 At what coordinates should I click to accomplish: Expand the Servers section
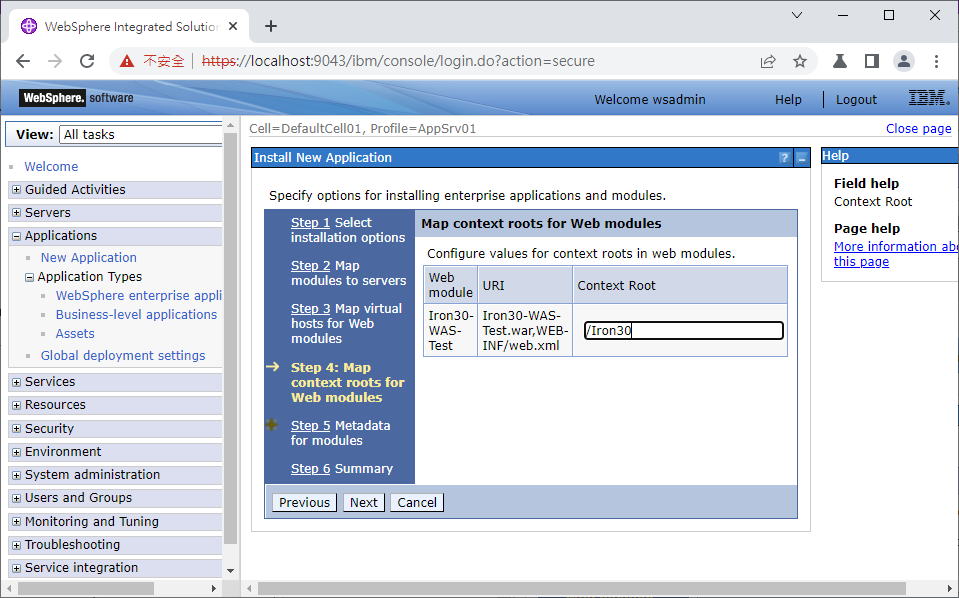[17, 213]
